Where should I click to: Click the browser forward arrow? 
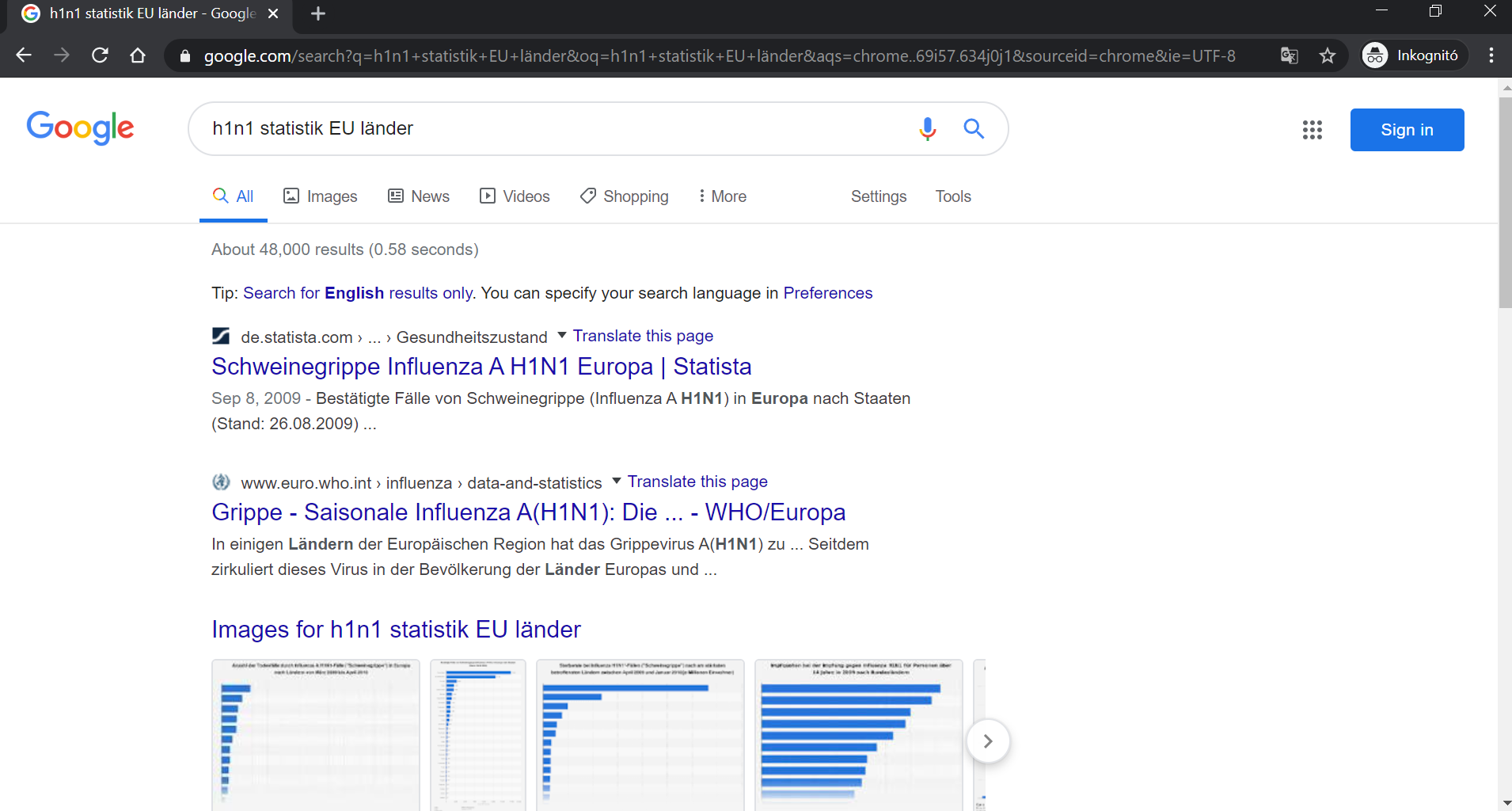coord(62,55)
